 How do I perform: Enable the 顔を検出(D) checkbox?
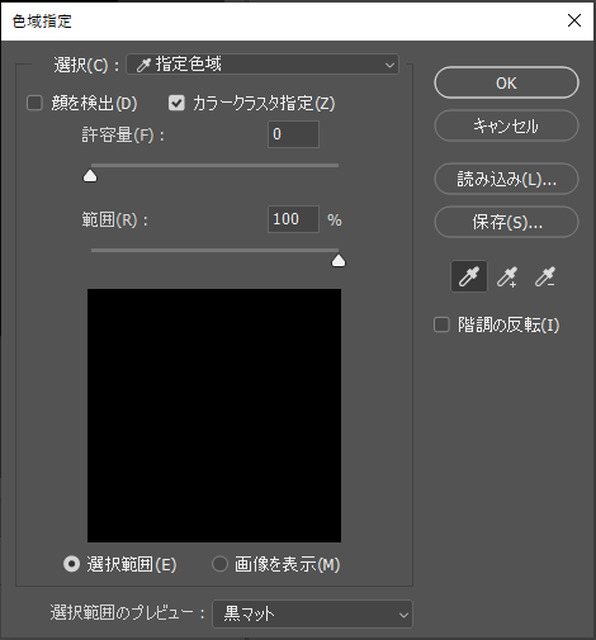click(x=35, y=103)
